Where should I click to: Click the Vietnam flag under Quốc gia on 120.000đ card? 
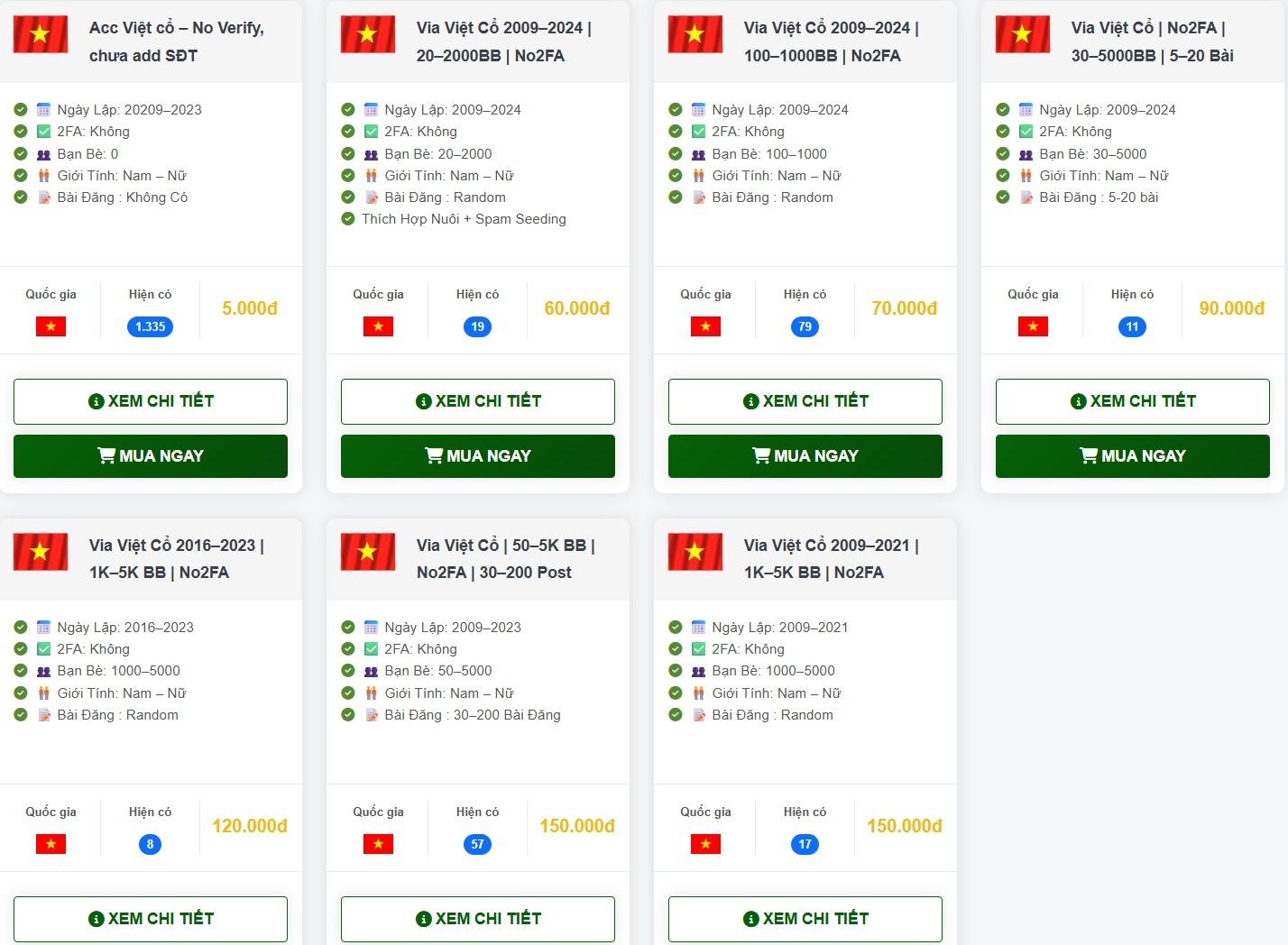(x=51, y=844)
